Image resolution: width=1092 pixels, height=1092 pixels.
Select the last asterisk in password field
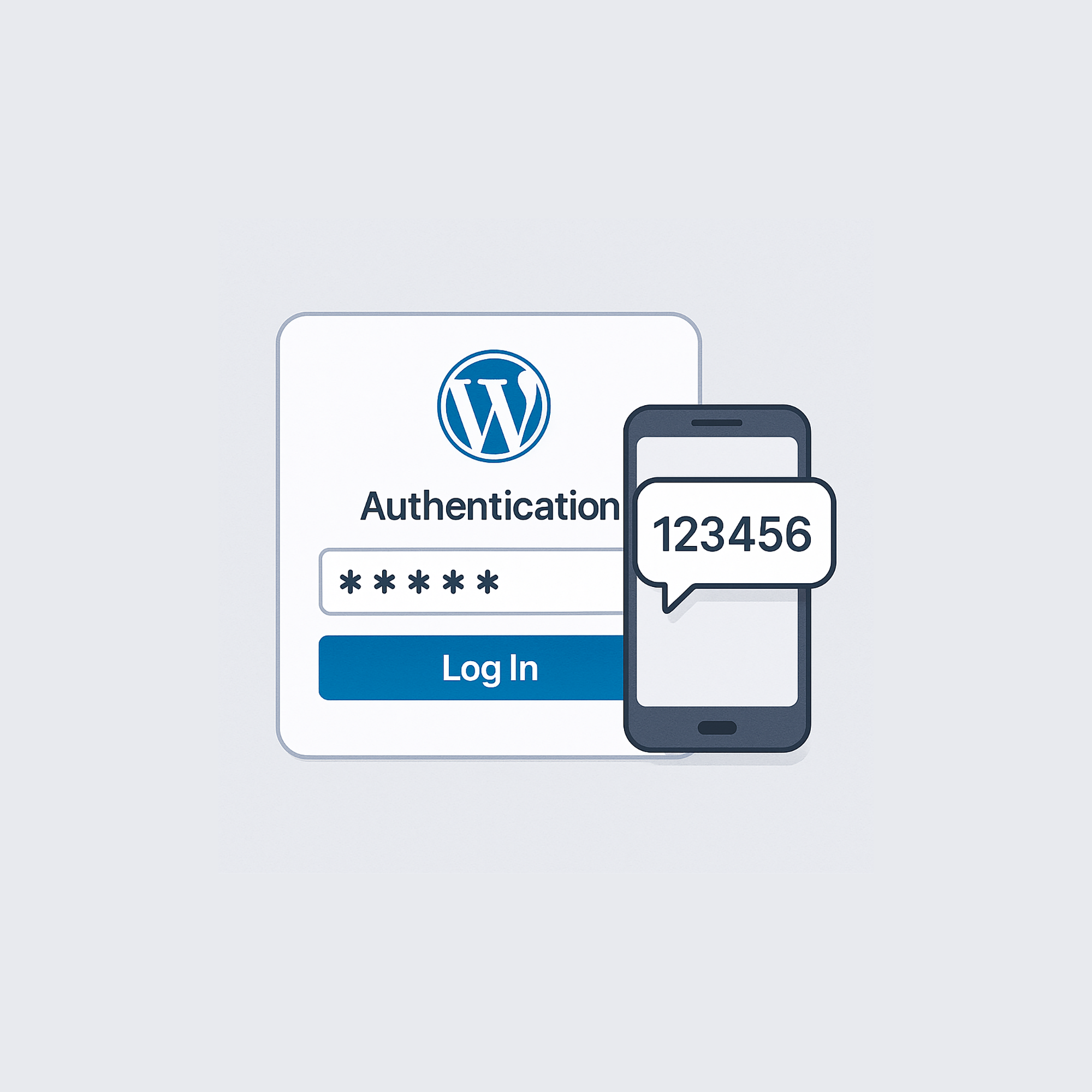[x=487, y=581]
